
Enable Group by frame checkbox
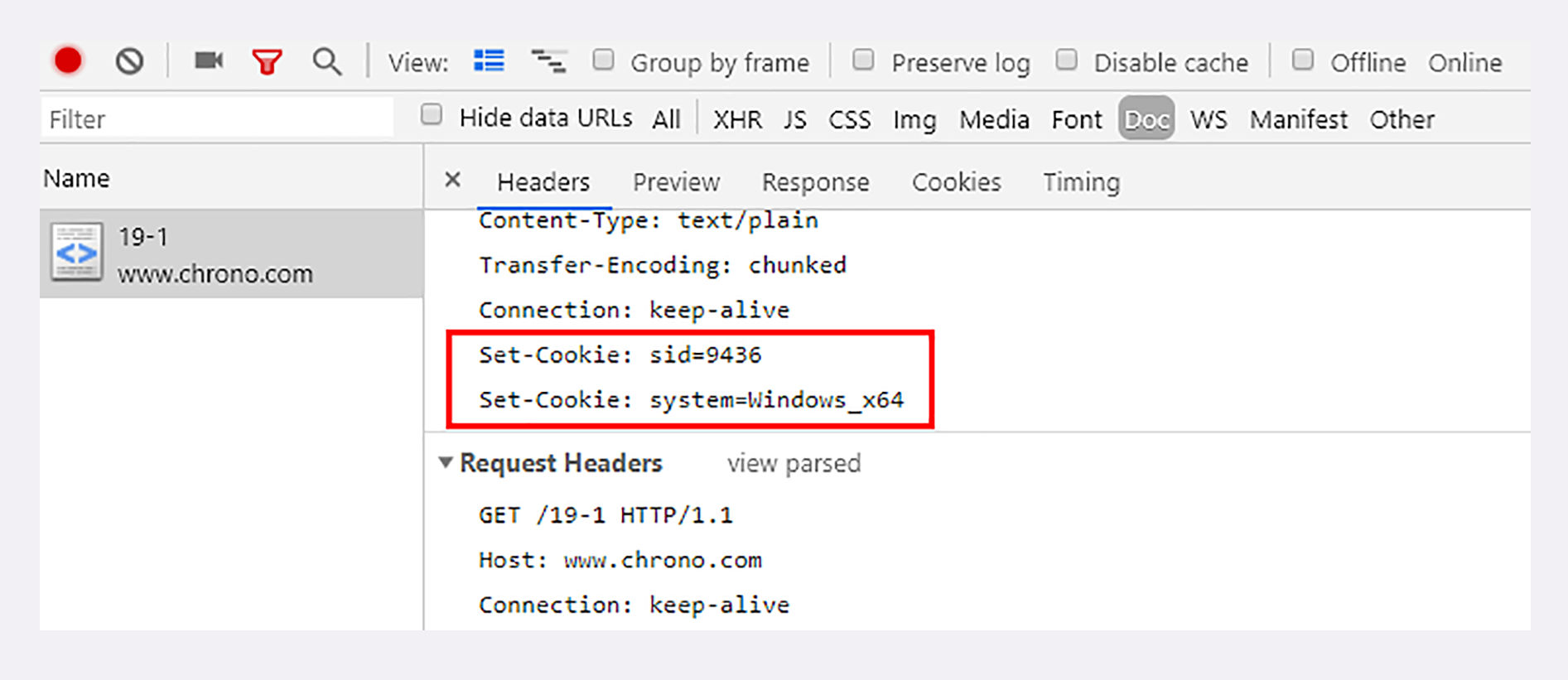pos(603,60)
